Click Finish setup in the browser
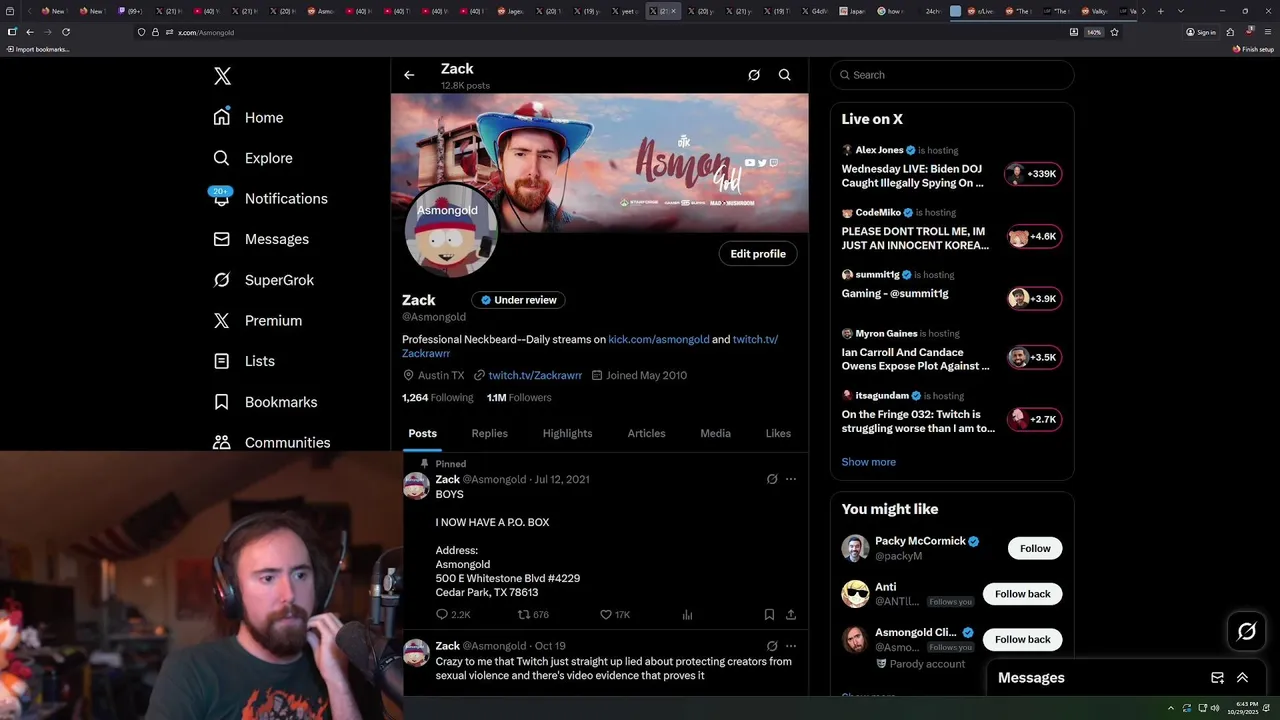Viewport: 1280px width, 720px height. click(1253, 49)
